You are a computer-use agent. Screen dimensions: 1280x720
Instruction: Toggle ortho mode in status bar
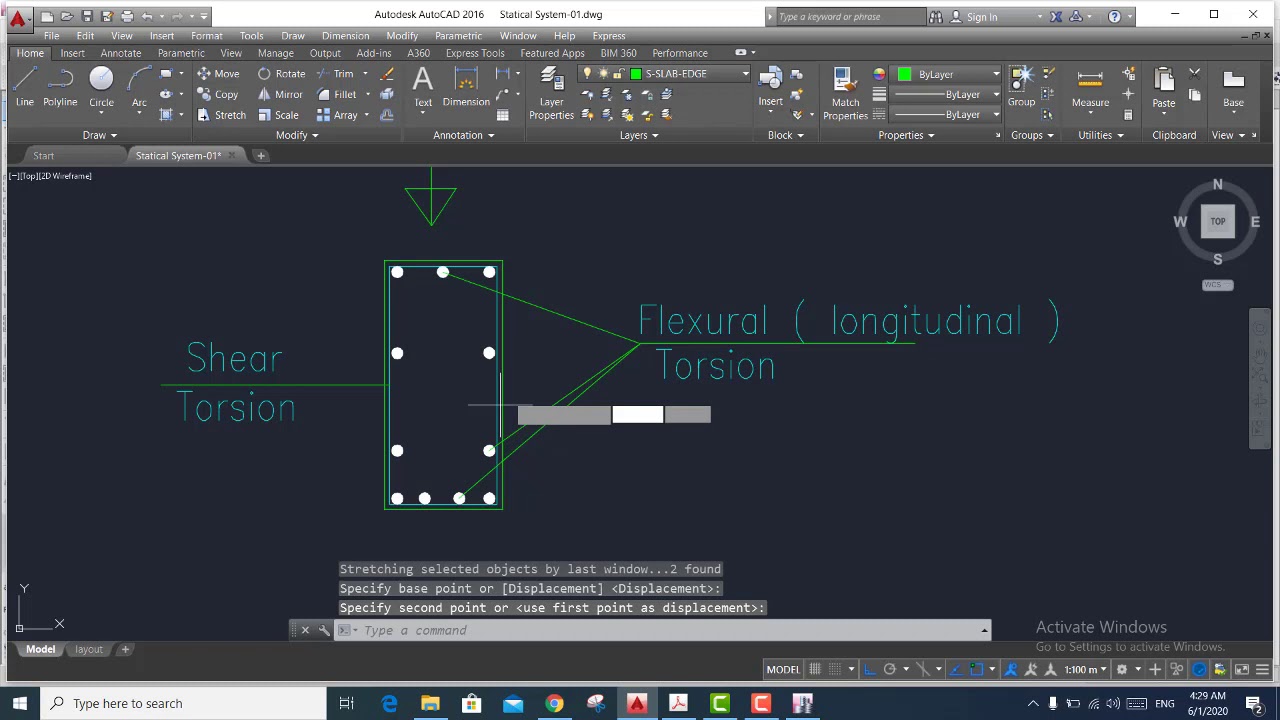(x=870, y=669)
